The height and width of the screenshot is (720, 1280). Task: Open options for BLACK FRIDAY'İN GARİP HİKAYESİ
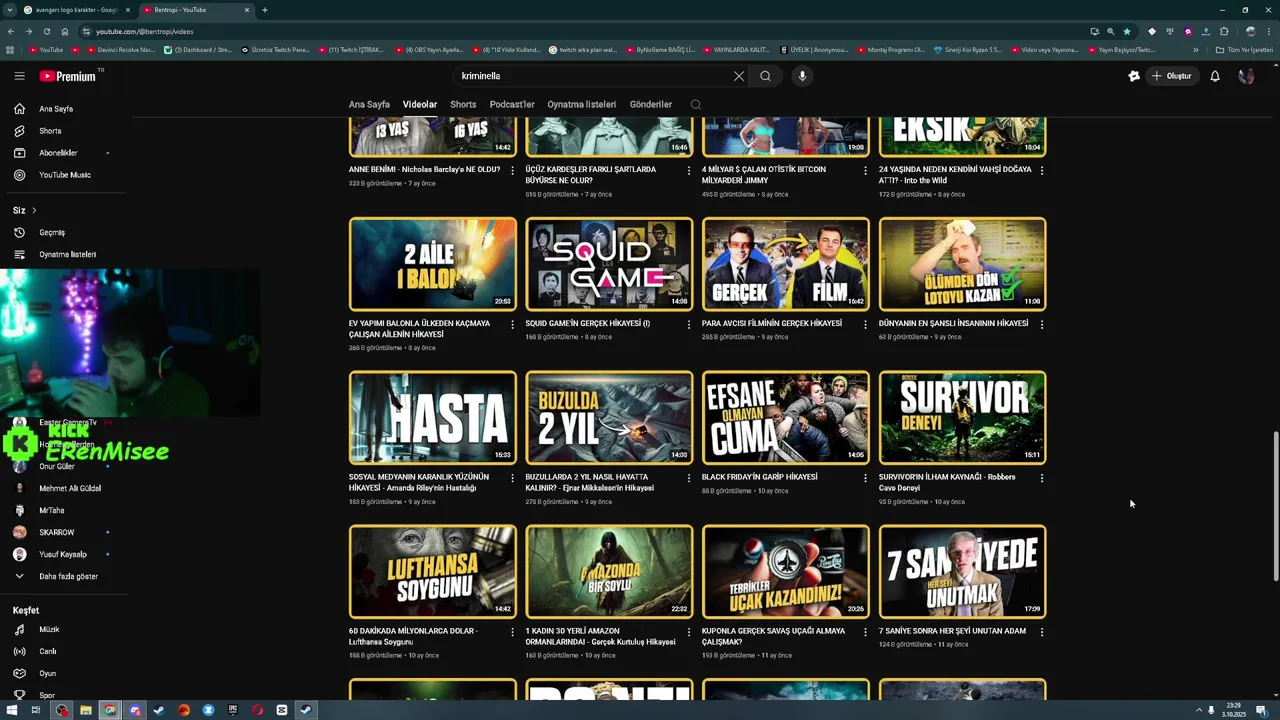865,479
